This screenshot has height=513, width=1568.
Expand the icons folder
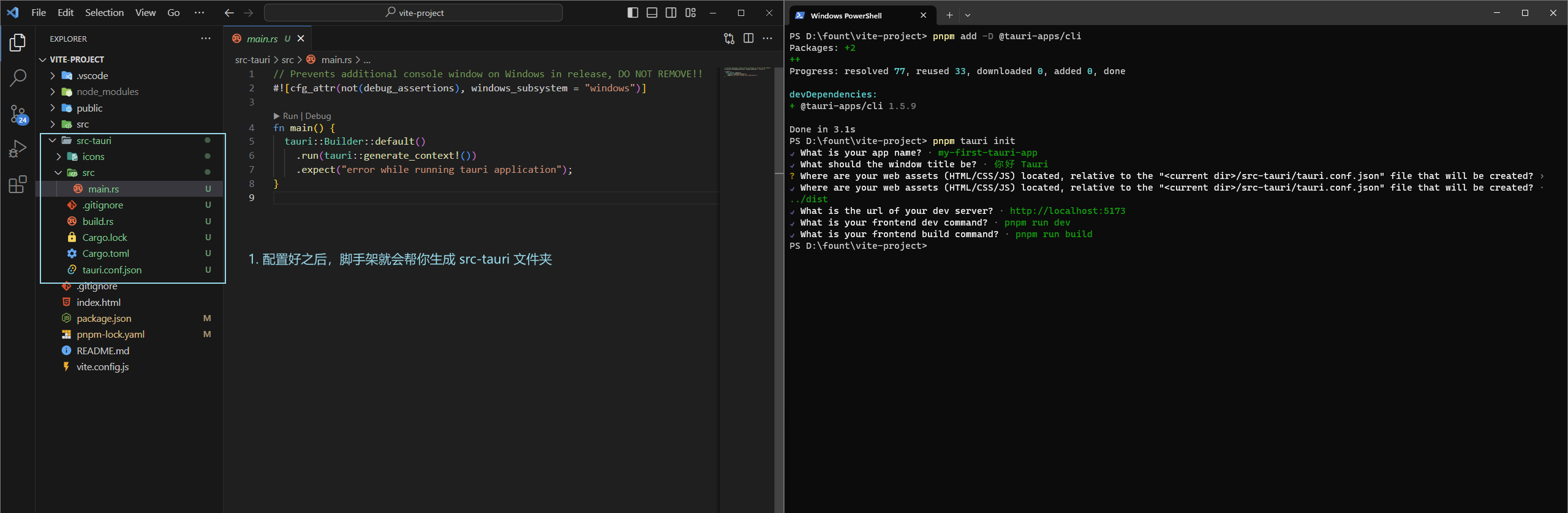point(130,156)
